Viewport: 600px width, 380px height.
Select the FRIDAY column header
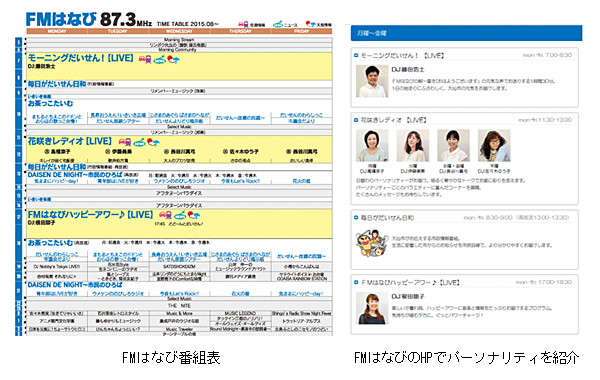302,31
